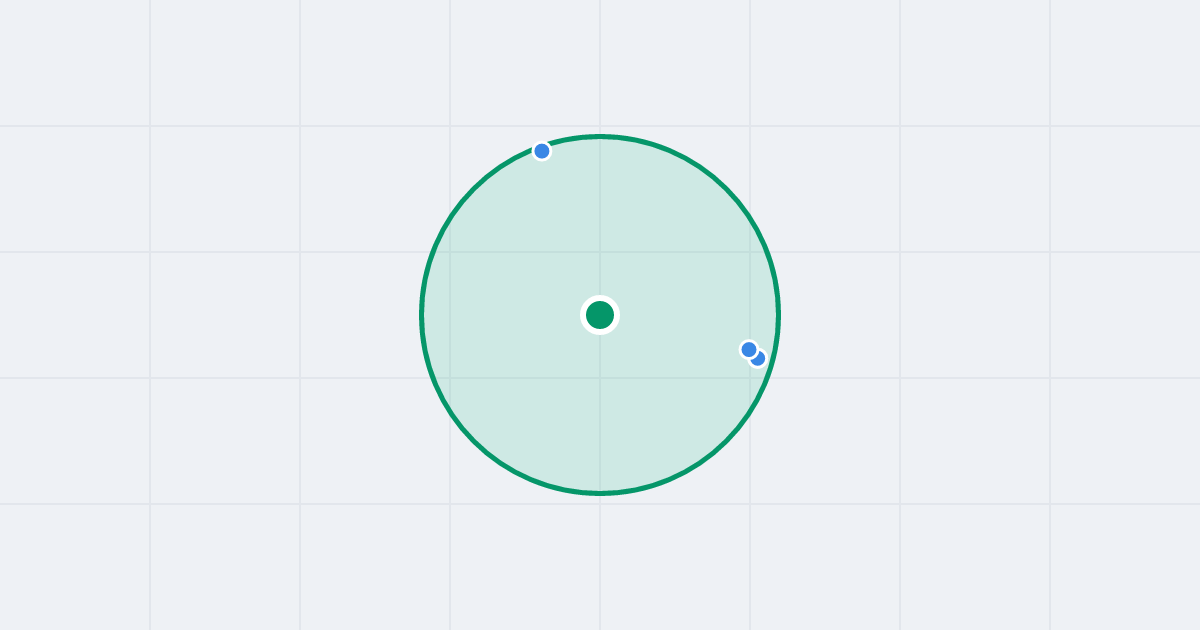
Task: Select the green center marker of the circle
Action: click(x=600, y=315)
